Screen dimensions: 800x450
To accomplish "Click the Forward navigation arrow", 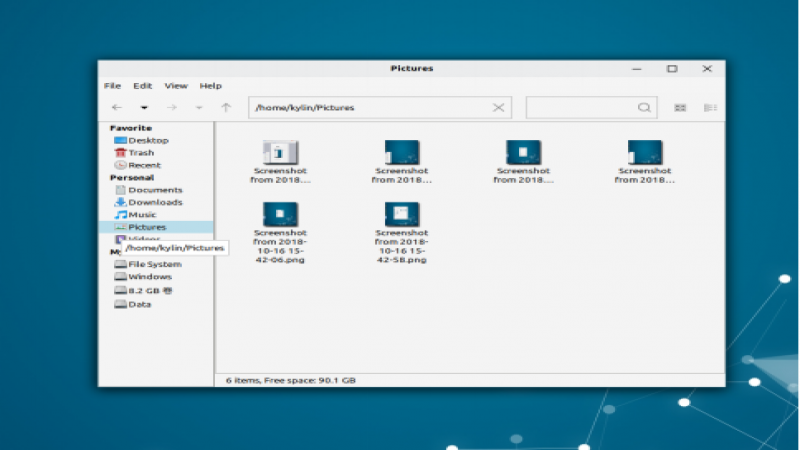I will coord(171,107).
